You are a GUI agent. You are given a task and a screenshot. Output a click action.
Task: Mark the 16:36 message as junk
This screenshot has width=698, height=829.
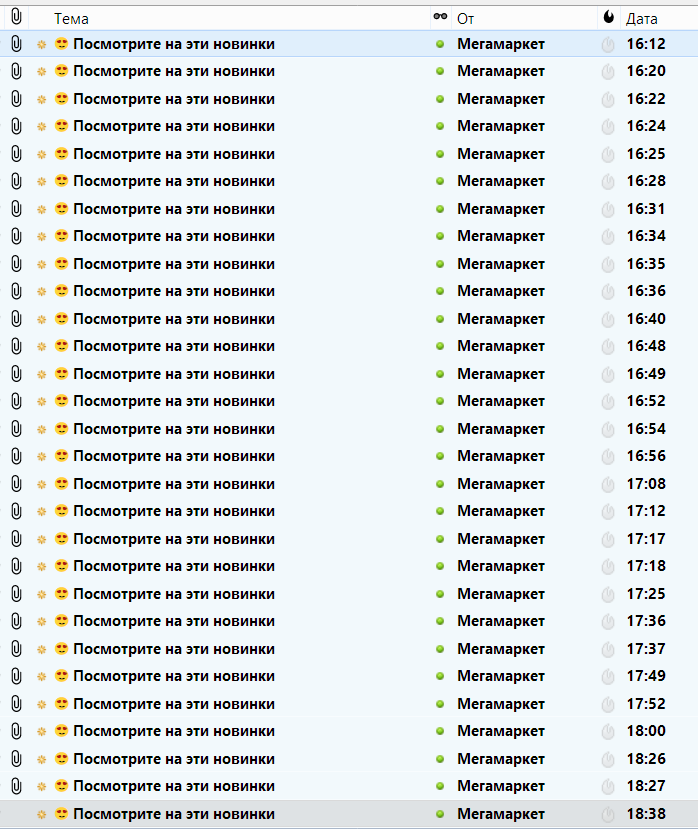click(x=608, y=292)
